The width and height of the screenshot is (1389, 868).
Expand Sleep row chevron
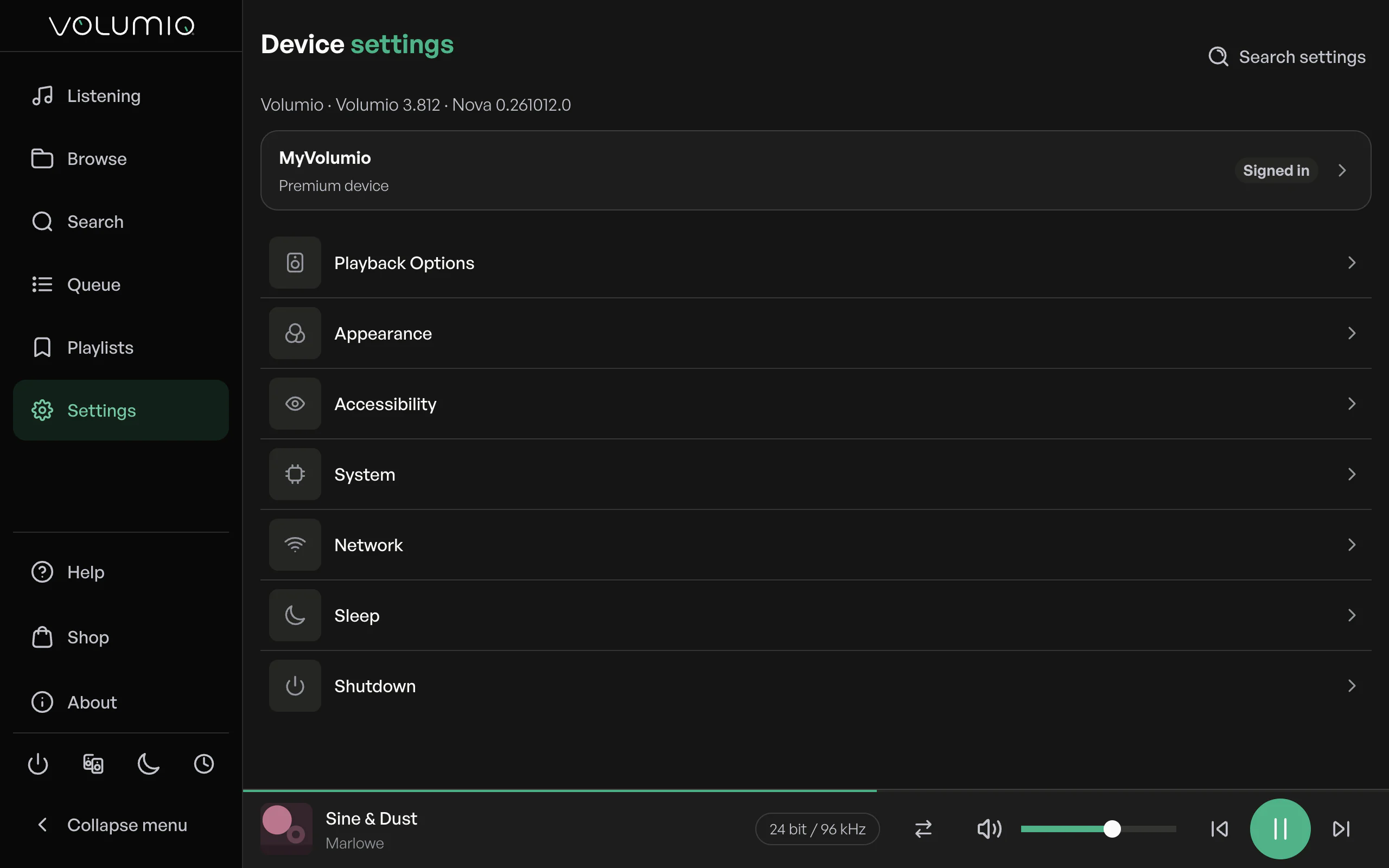pos(1352,615)
